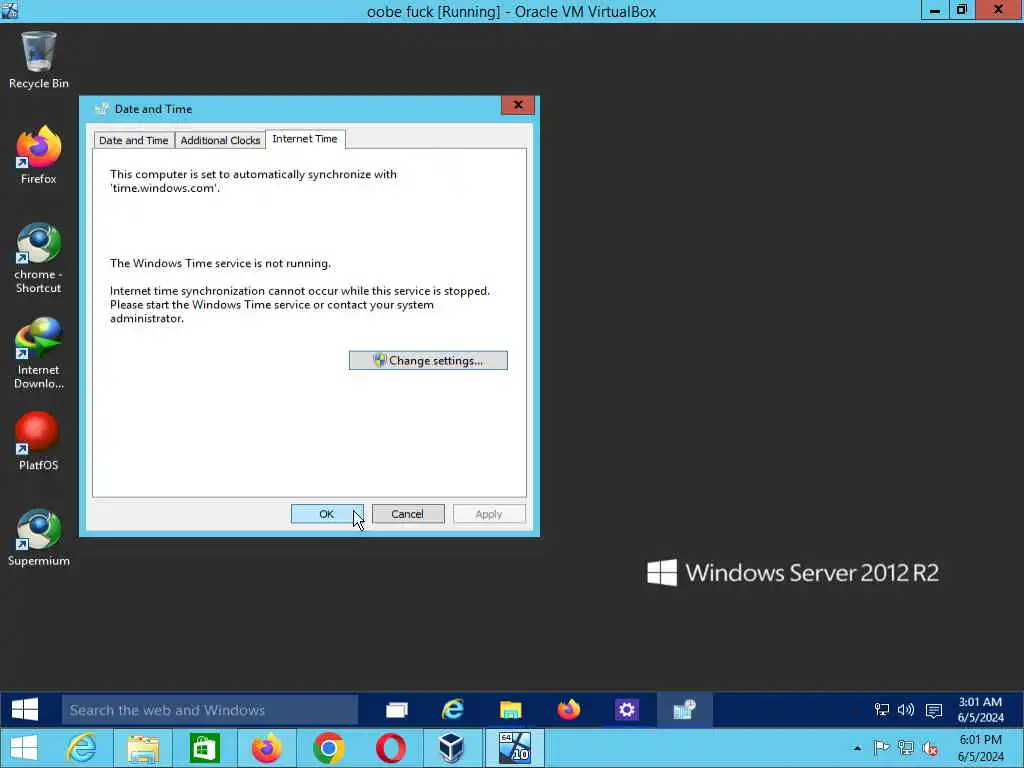Select the PlatfOS desktop shortcut

point(39,441)
